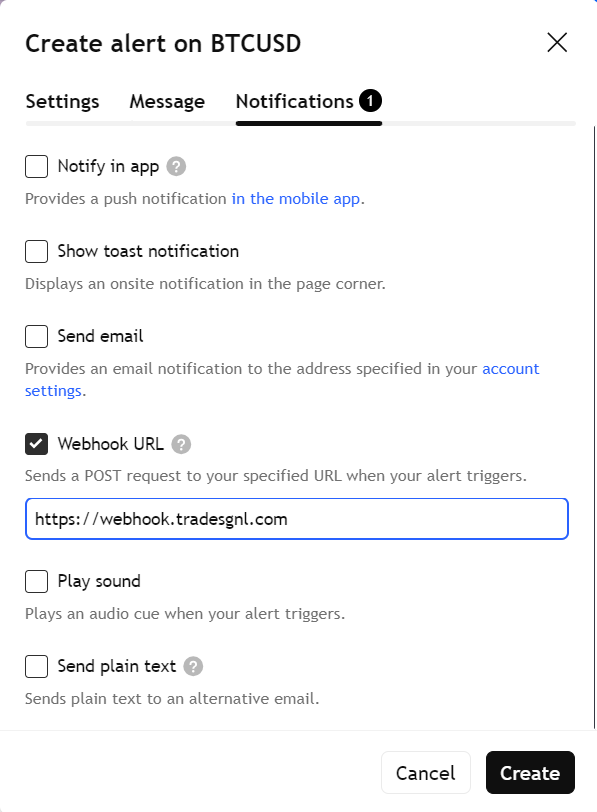Select the Notifications tab
Viewport: 597px width, 812px height.
pos(295,101)
